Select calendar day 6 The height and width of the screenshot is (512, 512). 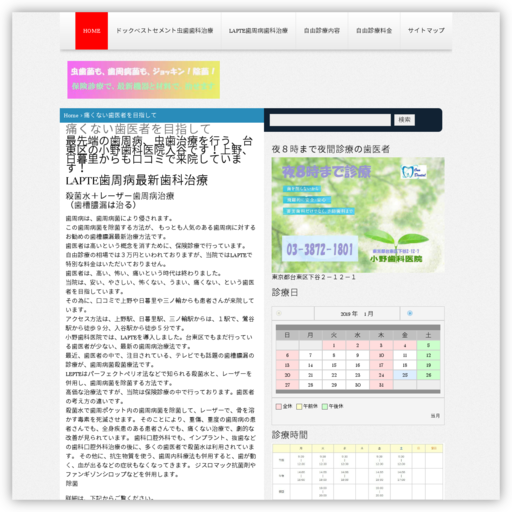coord(287,355)
